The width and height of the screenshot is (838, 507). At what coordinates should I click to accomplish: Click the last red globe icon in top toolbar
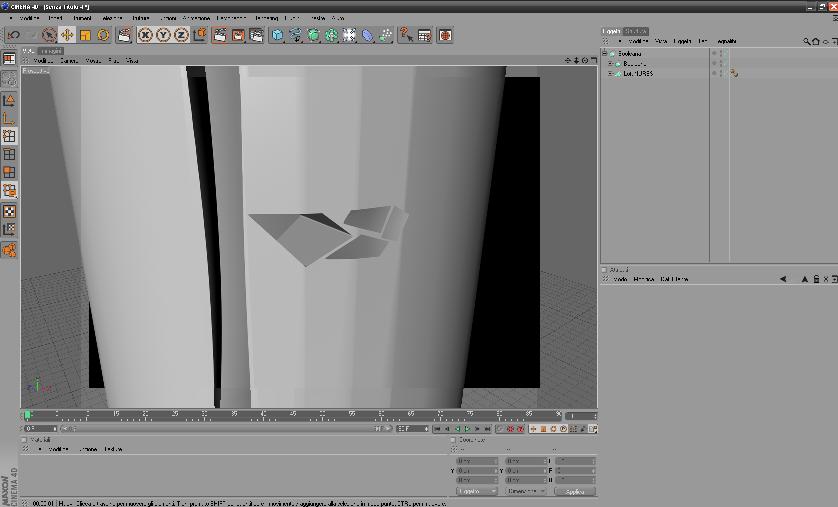445,35
